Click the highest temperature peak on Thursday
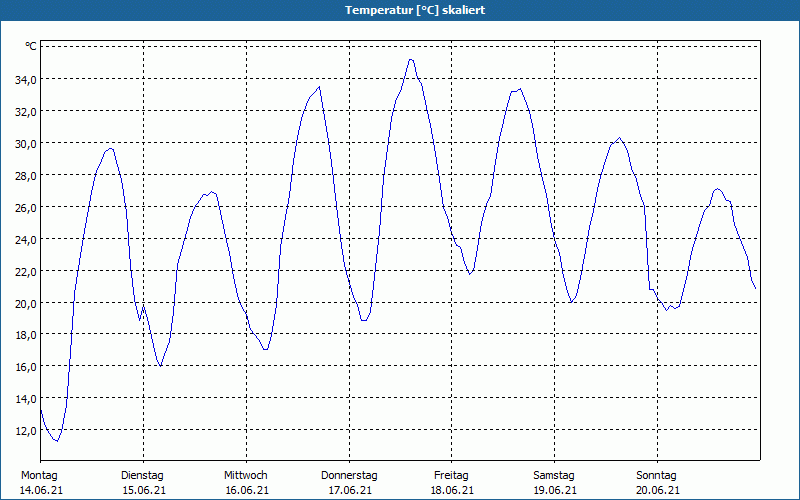 tap(410, 59)
